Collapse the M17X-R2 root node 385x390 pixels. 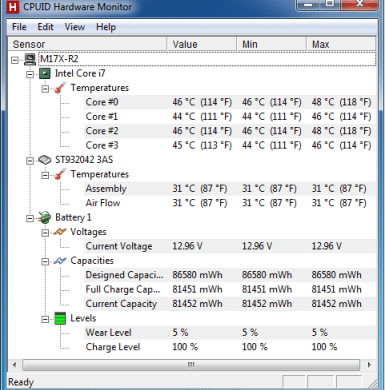click(x=15, y=60)
